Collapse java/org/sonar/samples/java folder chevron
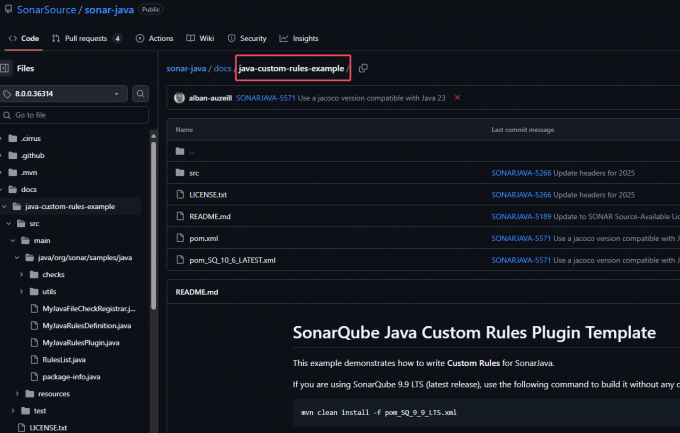 tap(17, 258)
